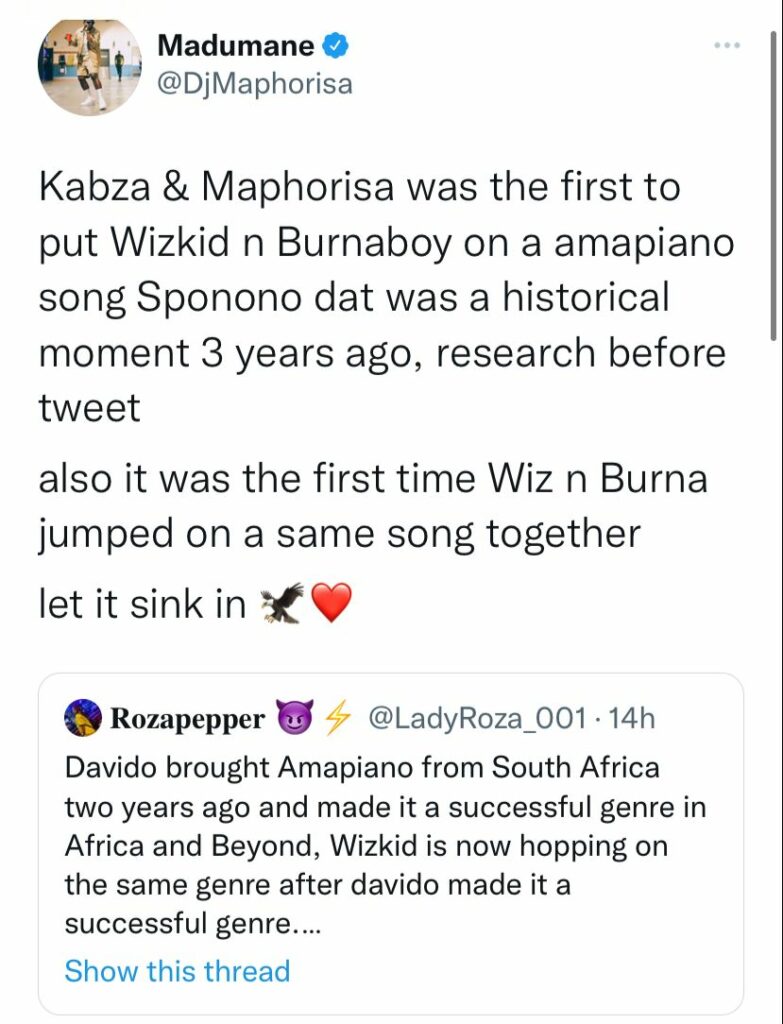Click the vertical scrollbar on the right edge
This screenshot has width=783, height=1024.
[x=774, y=185]
